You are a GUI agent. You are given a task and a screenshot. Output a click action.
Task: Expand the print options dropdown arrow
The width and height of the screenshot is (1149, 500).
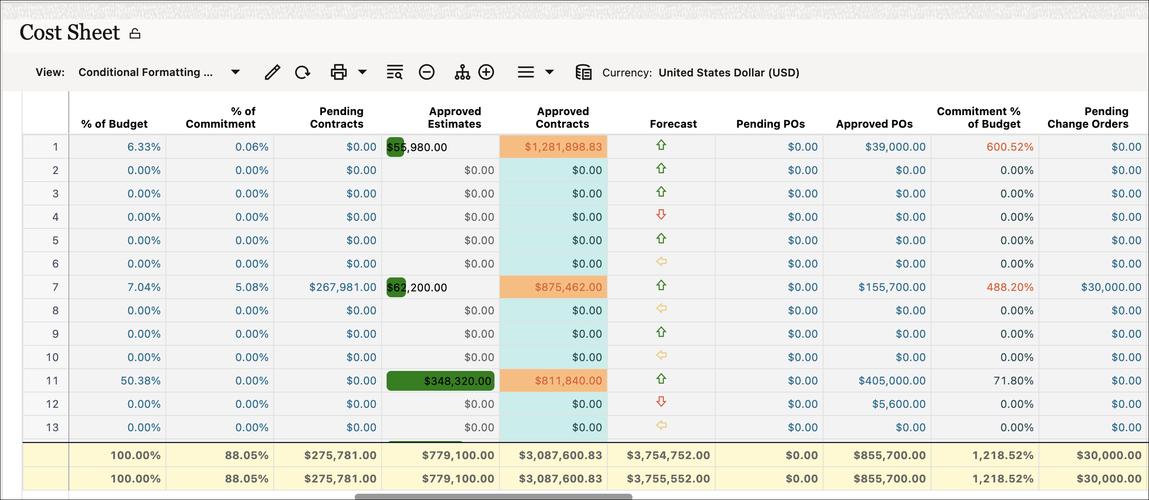coord(362,72)
